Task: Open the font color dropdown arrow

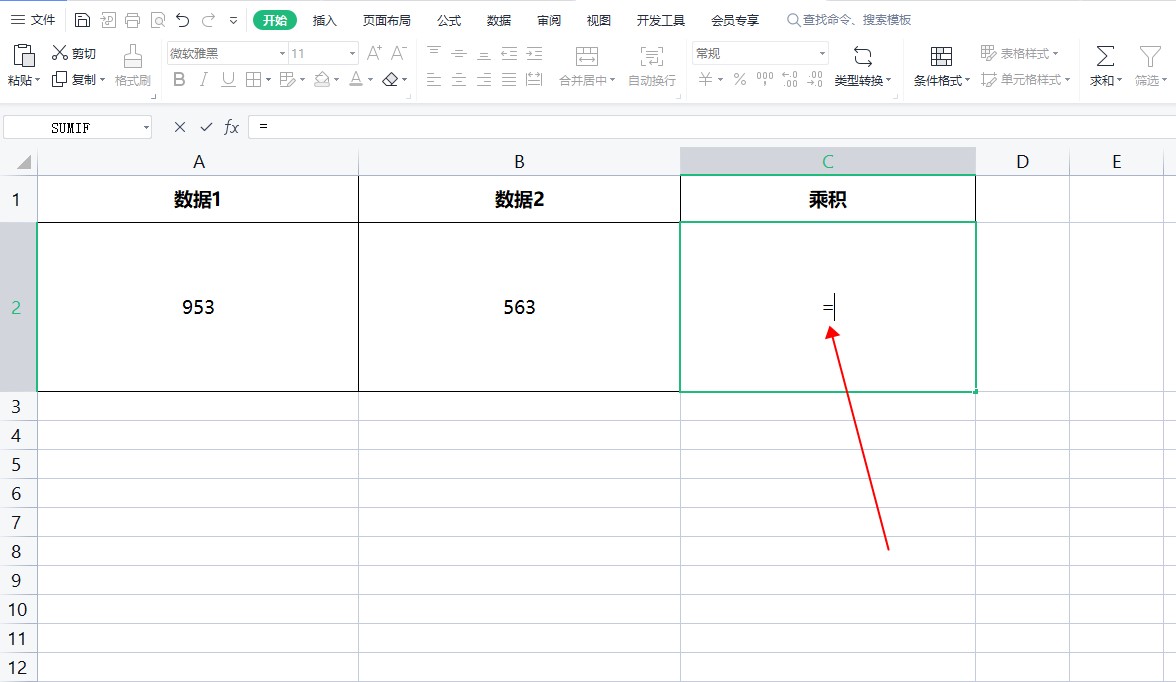Action: coord(370,80)
